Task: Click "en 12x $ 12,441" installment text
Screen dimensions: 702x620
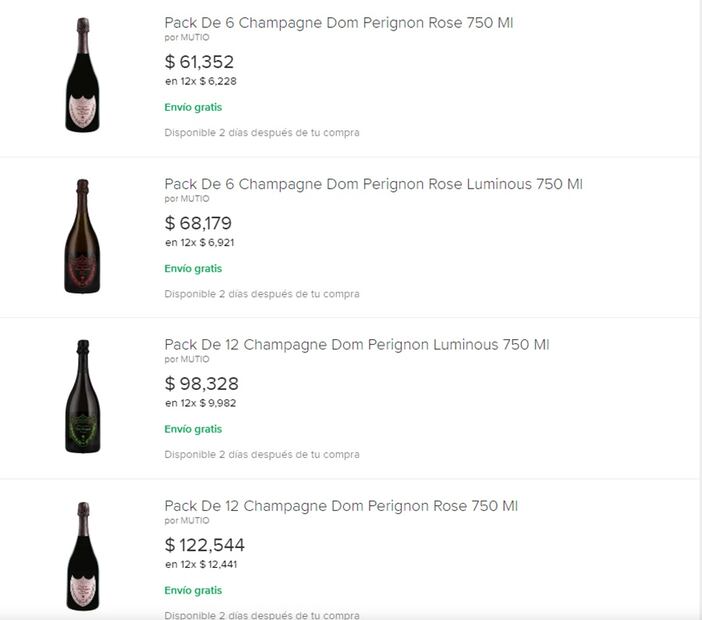Action: tap(203, 564)
